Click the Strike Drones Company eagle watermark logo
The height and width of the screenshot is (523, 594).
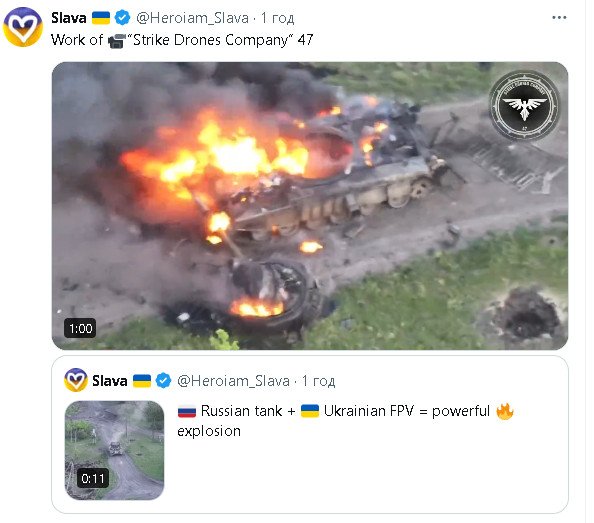524,106
